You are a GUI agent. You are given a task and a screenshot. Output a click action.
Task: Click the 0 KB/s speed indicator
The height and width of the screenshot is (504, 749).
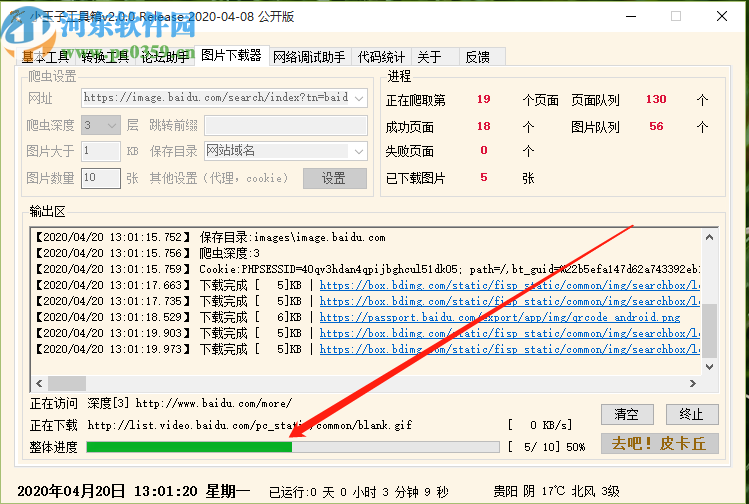point(540,425)
